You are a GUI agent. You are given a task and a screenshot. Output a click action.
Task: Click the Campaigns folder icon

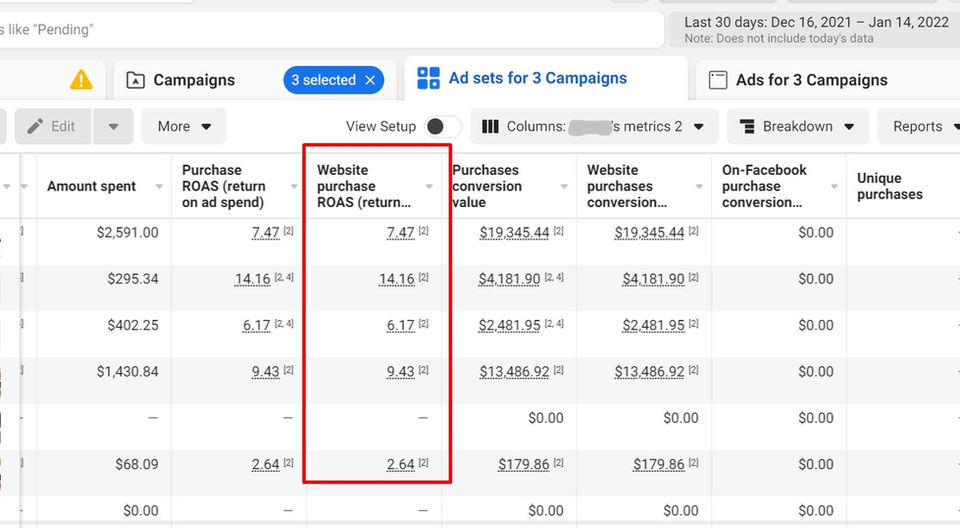coord(135,80)
